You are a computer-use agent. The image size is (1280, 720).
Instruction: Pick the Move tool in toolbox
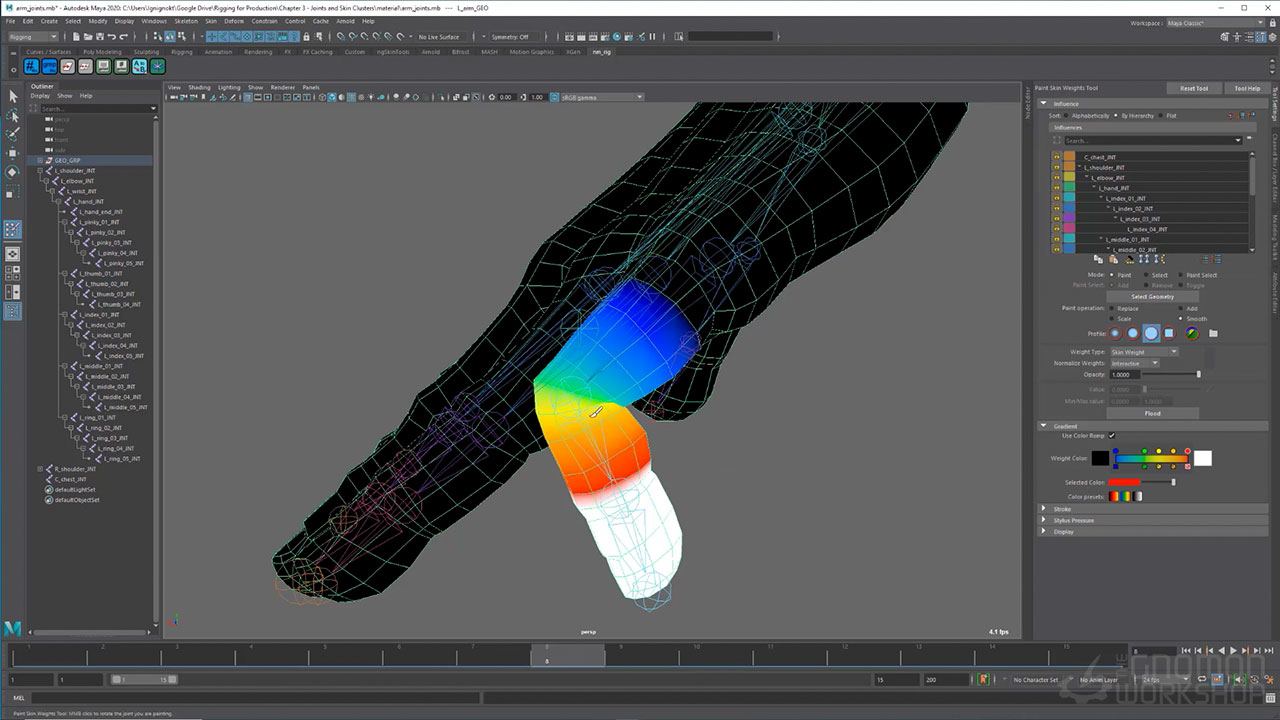tap(13, 153)
